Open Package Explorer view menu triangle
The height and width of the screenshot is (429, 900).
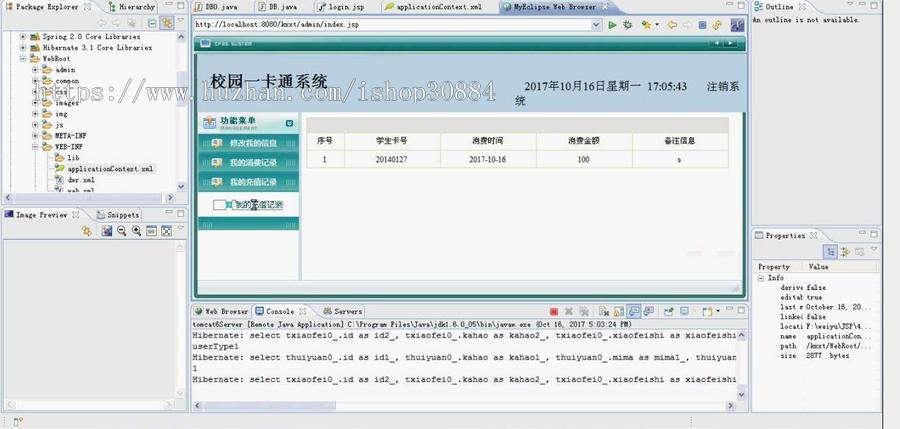(181, 21)
